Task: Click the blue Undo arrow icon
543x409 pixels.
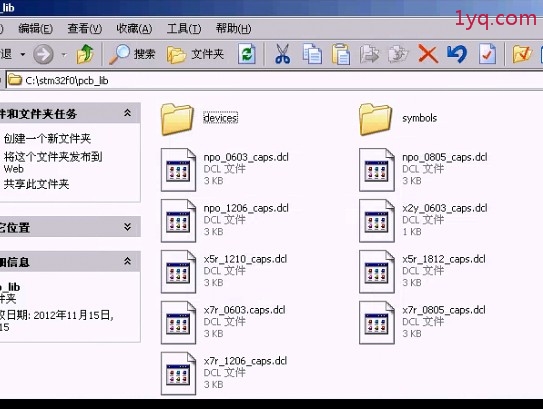Action: [457, 54]
